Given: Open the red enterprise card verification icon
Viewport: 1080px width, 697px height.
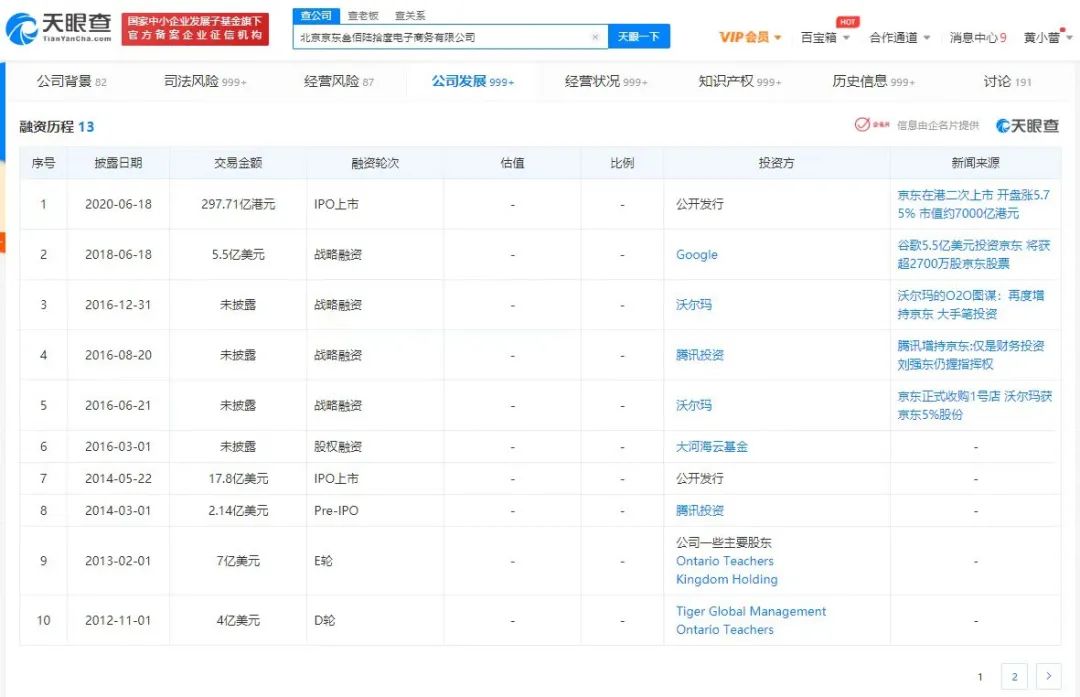Looking at the screenshot, I should (x=871, y=125).
